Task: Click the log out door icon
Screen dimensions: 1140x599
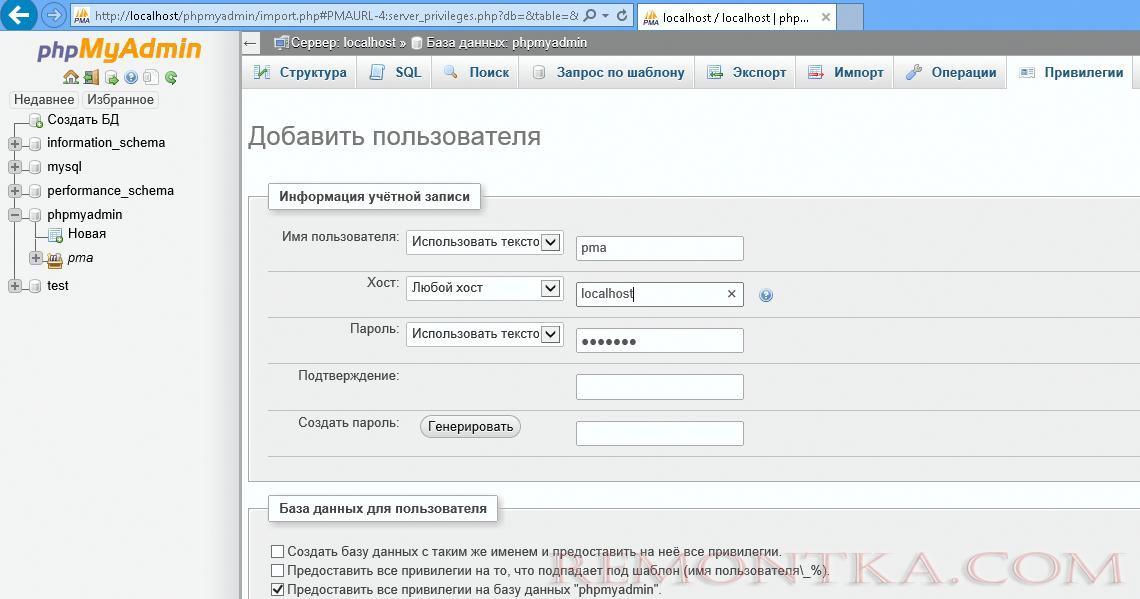Action: tap(91, 77)
